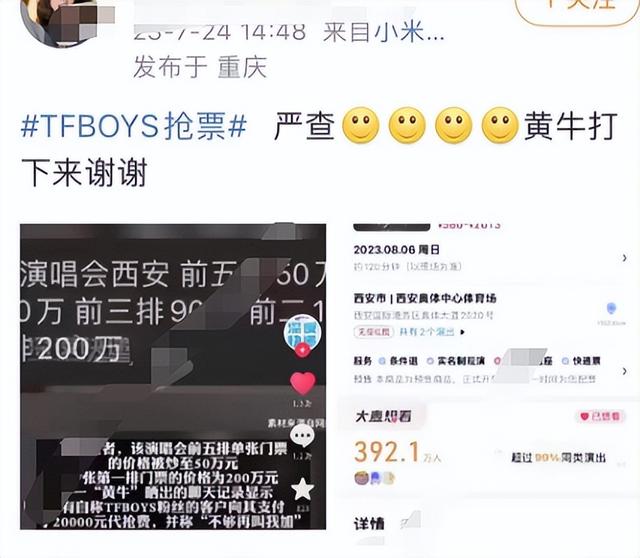
Task: Expand the 服务 services row chevron
Action: pos(624,371)
